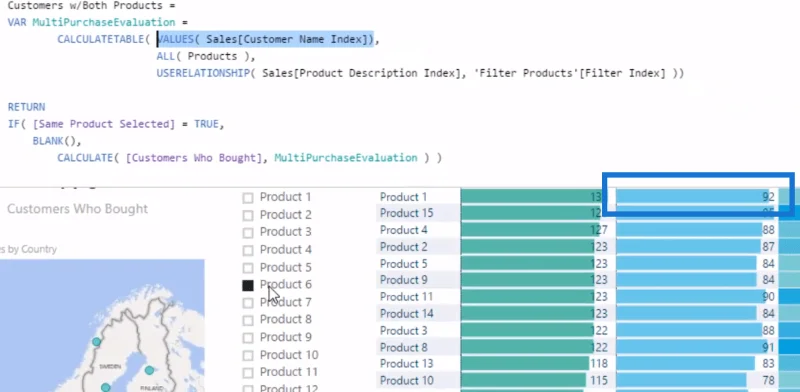Click the blue bar in the Product 10 row
This screenshot has height=392, width=800.
(x=681, y=380)
